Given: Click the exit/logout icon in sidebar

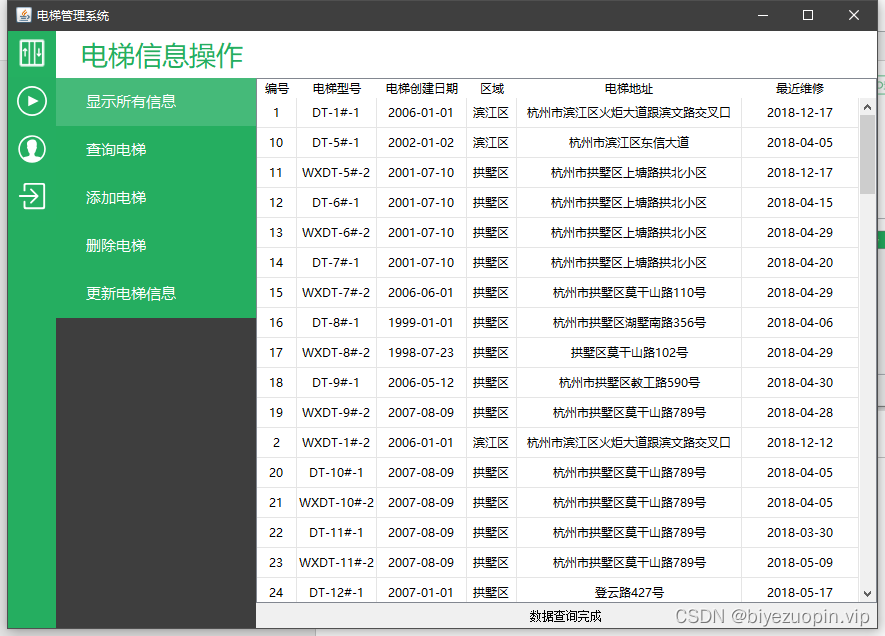Looking at the screenshot, I should [30, 196].
